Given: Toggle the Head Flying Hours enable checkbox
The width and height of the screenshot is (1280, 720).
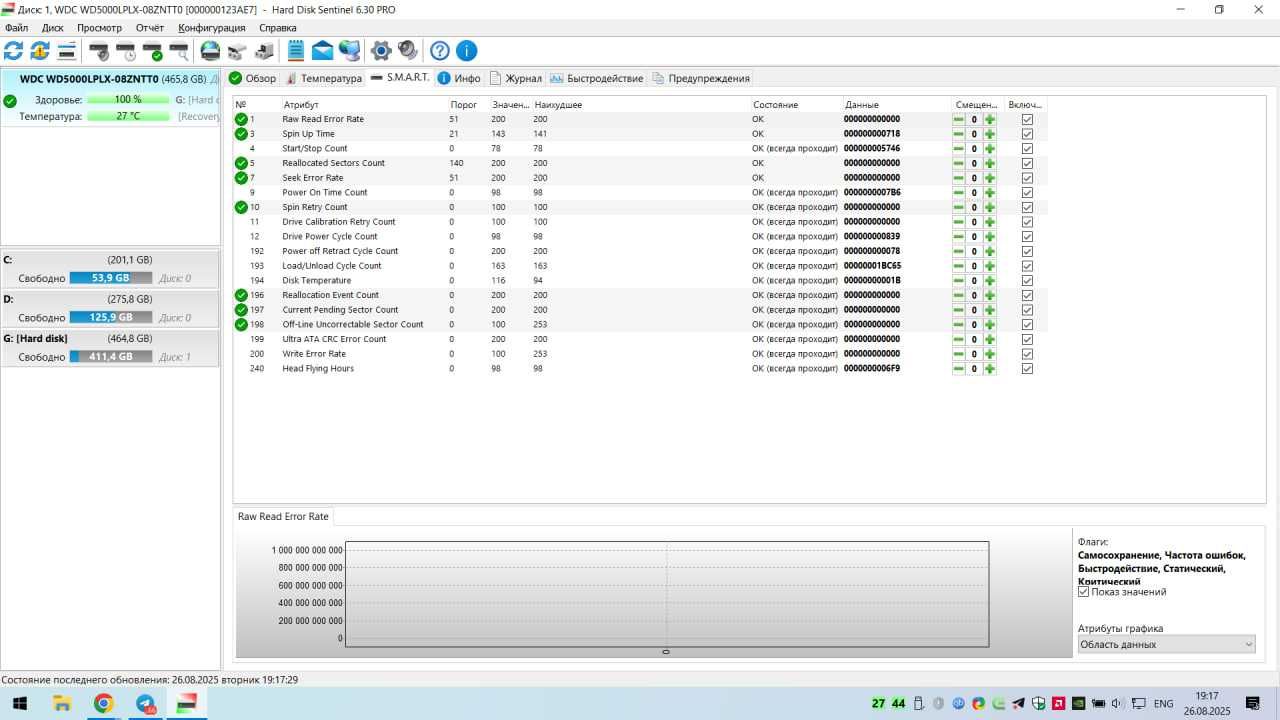Looking at the screenshot, I should [x=1027, y=369].
